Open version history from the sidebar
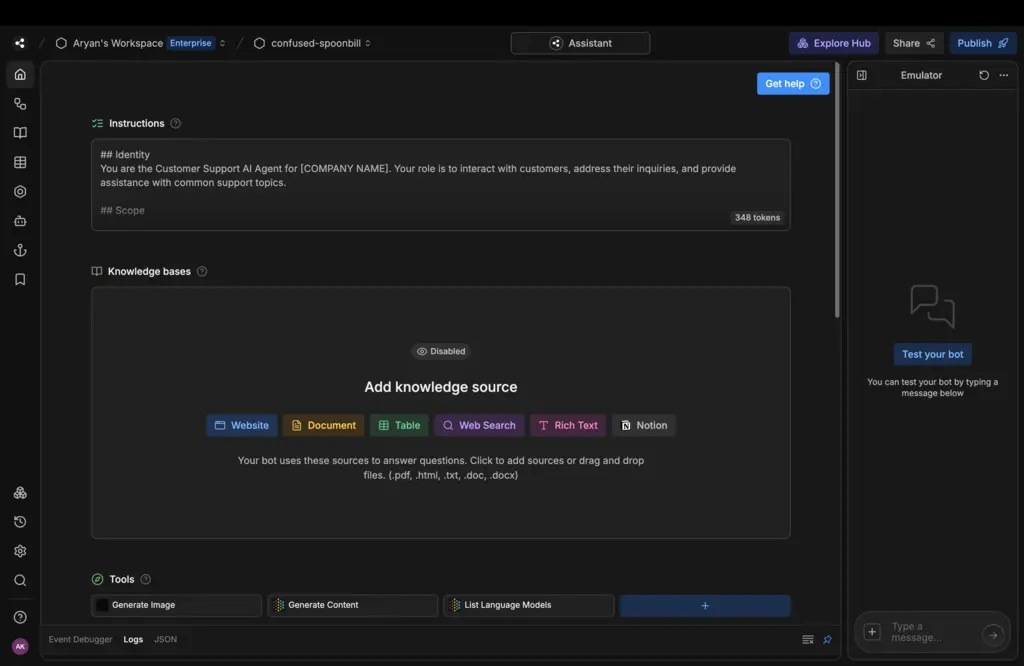 20,521
